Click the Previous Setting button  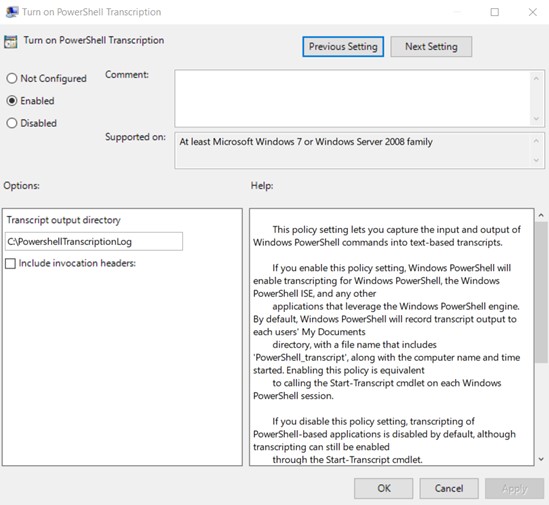[343, 47]
